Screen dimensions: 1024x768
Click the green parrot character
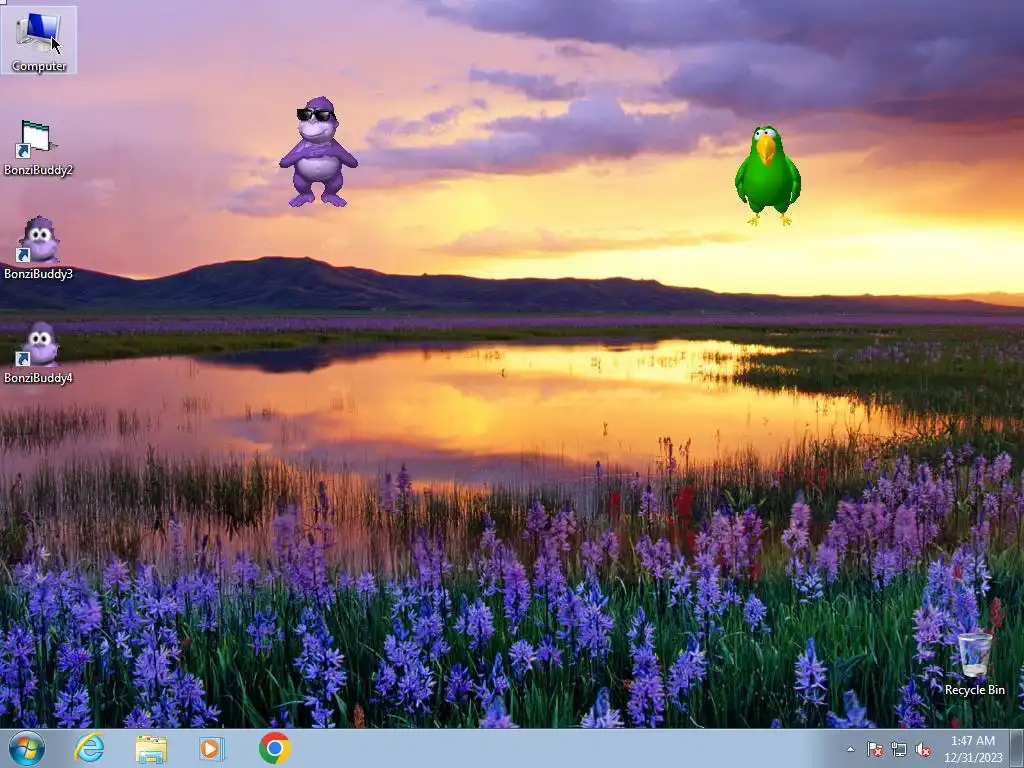pyautogui.click(x=767, y=175)
